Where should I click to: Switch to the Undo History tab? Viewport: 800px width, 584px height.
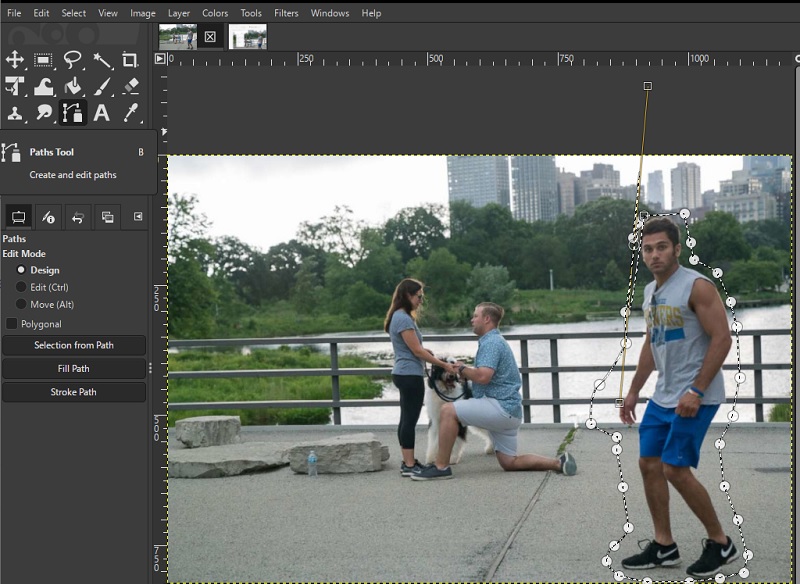pyautogui.click(x=78, y=217)
